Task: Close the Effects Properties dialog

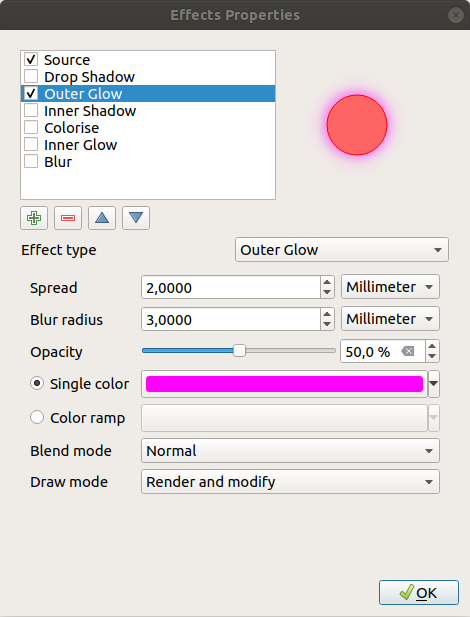Action: tap(455, 15)
